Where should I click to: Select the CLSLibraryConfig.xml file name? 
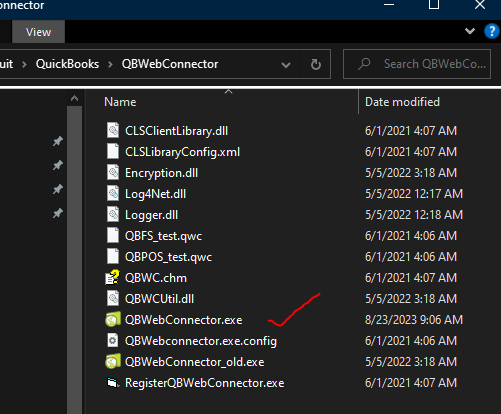(x=182, y=152)
